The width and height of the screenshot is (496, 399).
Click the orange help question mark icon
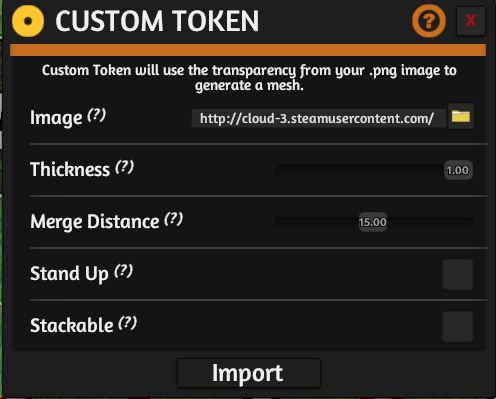tap(429, 21)
